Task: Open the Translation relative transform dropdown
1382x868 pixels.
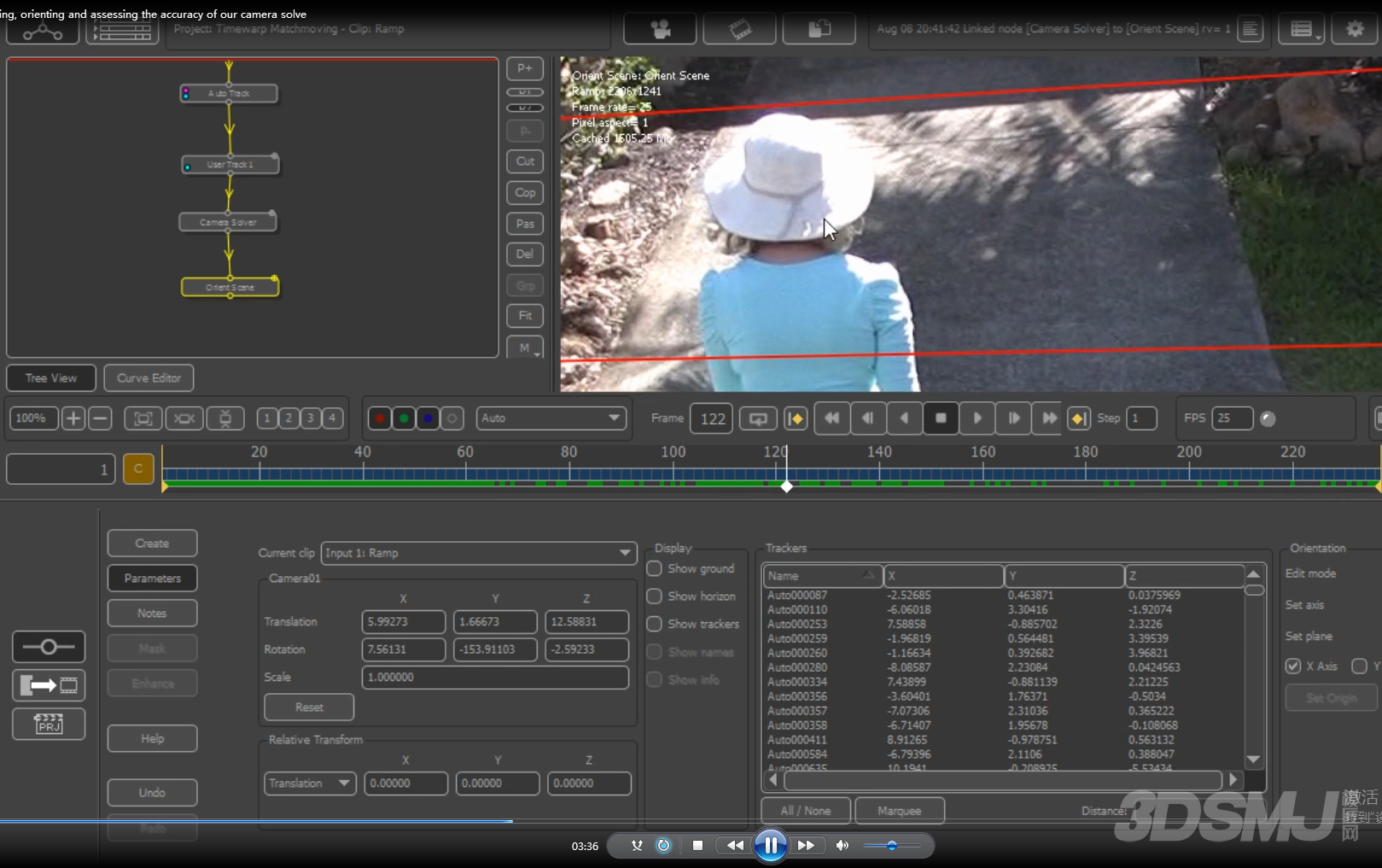Action: pyautogui.click(x=310, y=784)
